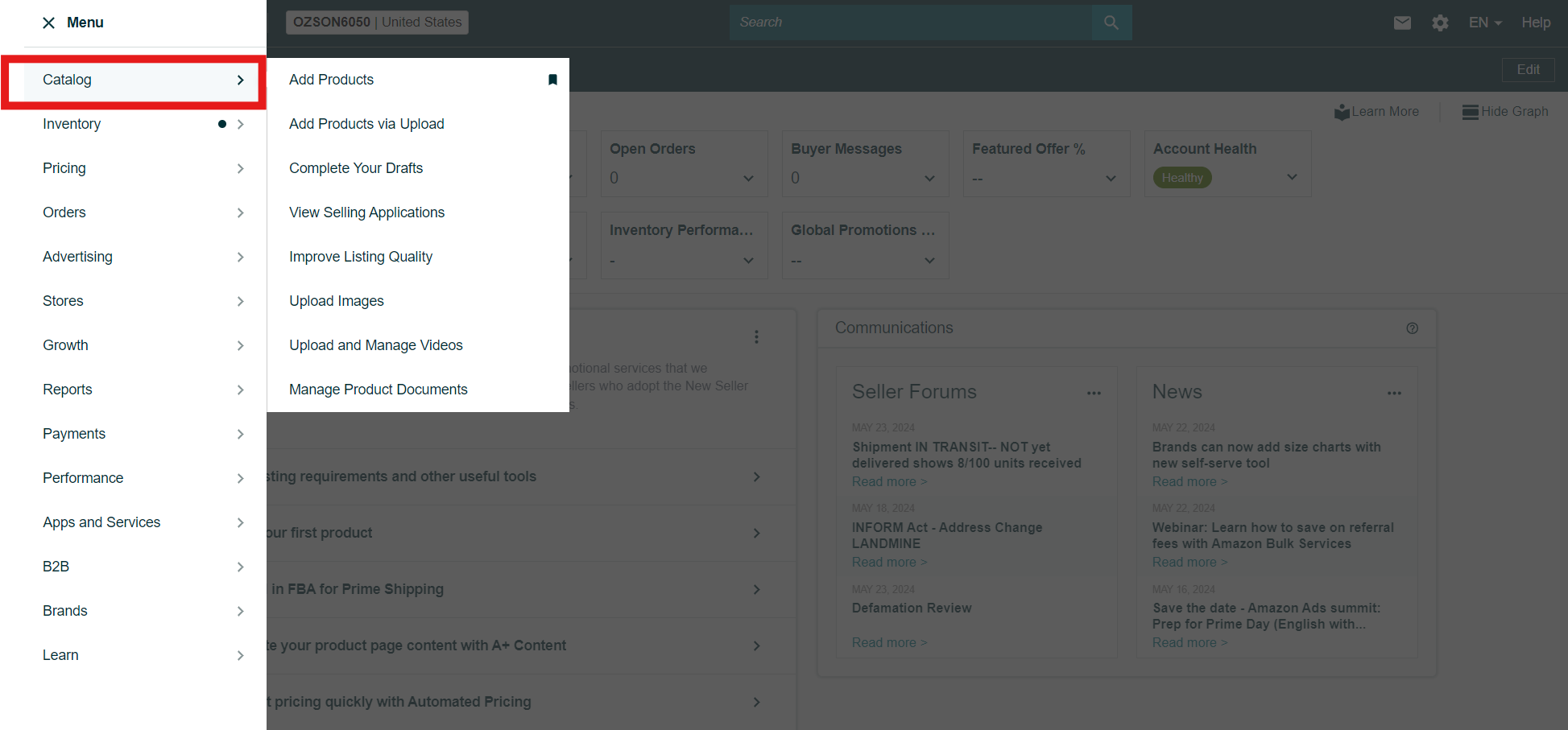Click the Hide Graph icon

1470,112
